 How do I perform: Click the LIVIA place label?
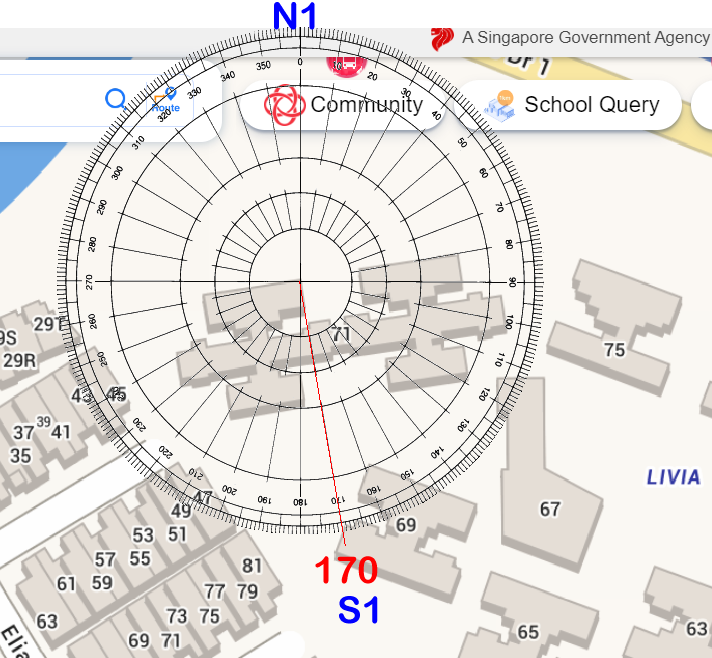pos(673,477)
